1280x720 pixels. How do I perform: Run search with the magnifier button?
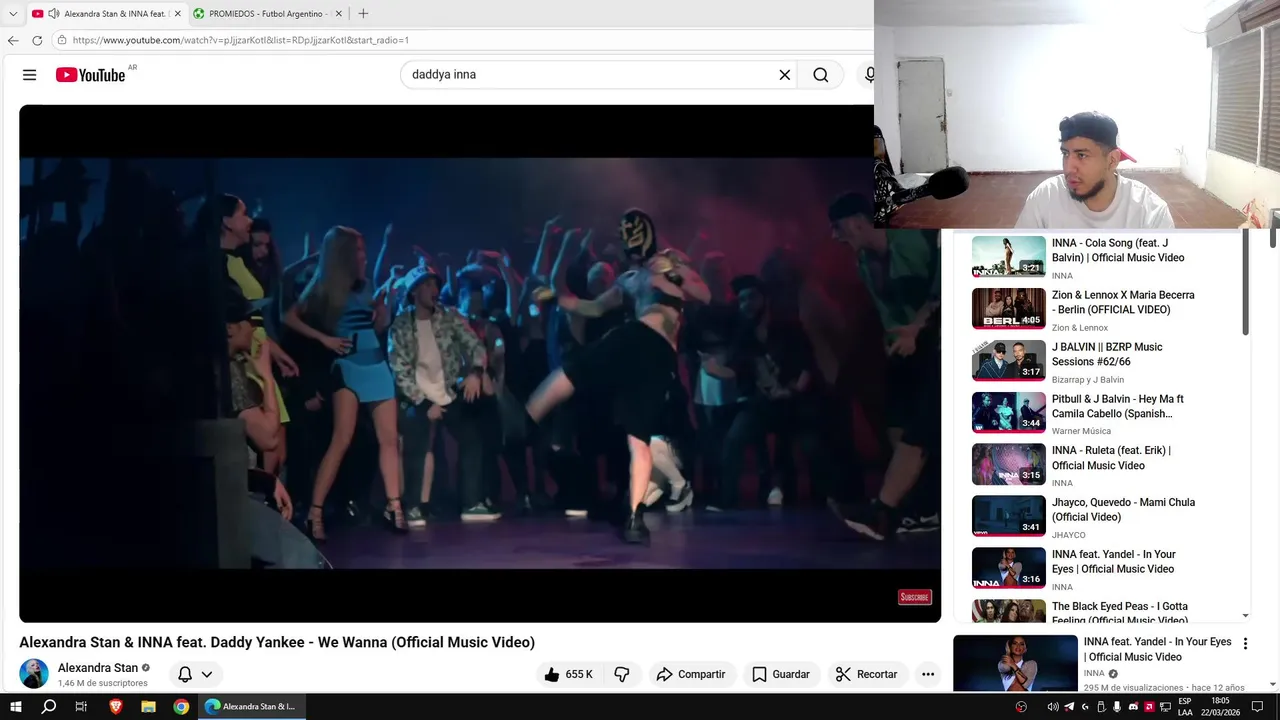[821, 75]
